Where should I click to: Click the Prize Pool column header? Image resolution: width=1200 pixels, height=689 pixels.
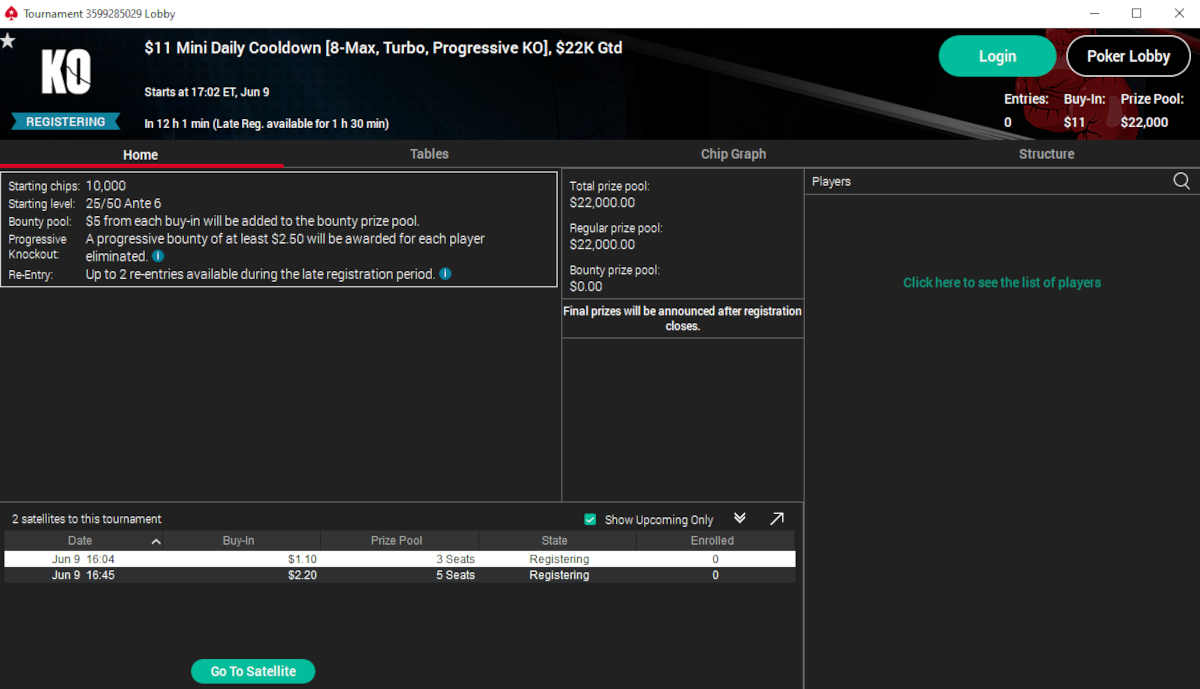point(397,540)
